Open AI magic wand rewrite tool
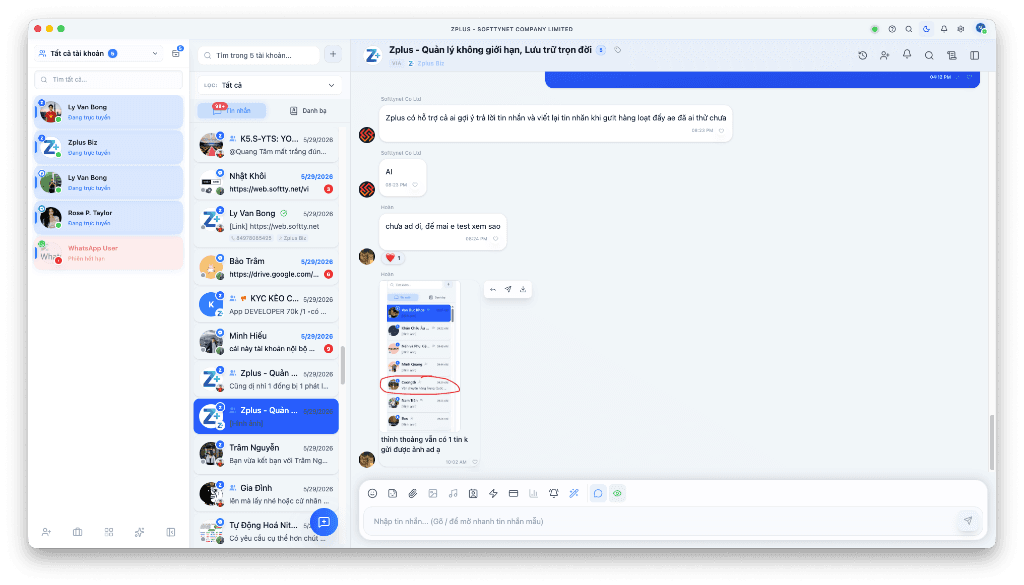 (574, 494)
